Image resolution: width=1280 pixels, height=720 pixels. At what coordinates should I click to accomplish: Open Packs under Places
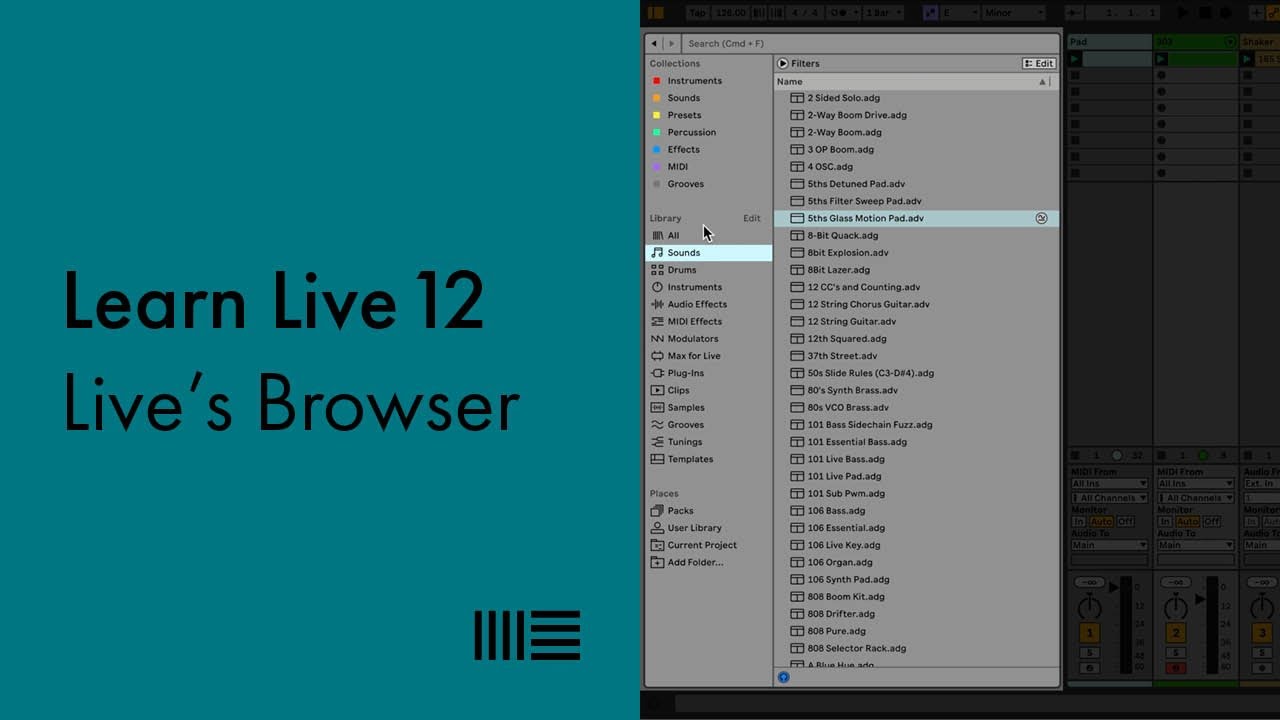(708, 511)
